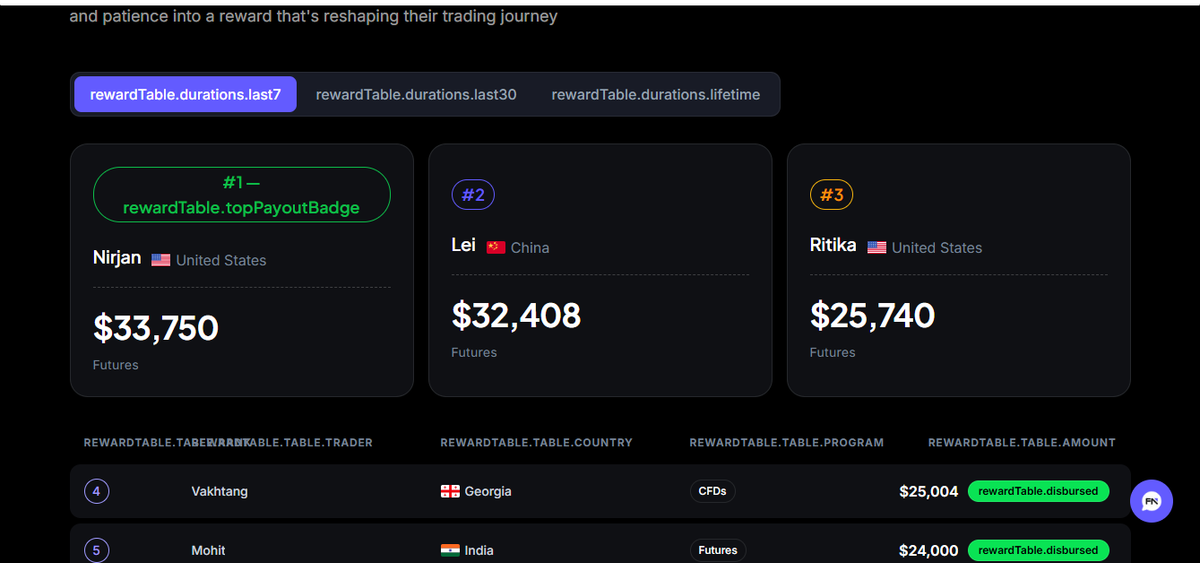
Task: Click the REWARDTABLE.TABLE.TRADER column header
Action: click(282, 442)
